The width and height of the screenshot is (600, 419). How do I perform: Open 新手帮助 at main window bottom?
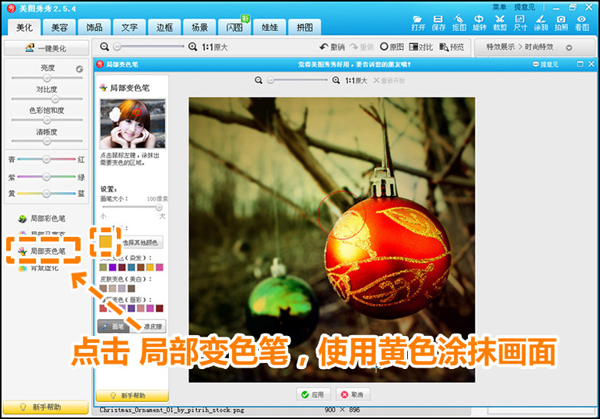point(46,407)
